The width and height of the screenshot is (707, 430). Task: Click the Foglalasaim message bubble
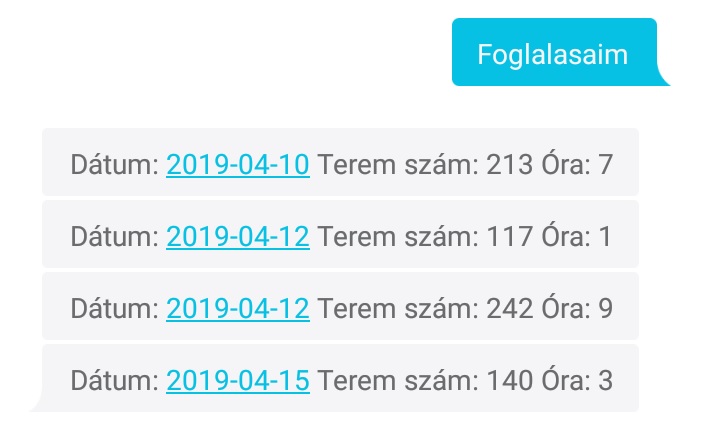coord(553,53)
